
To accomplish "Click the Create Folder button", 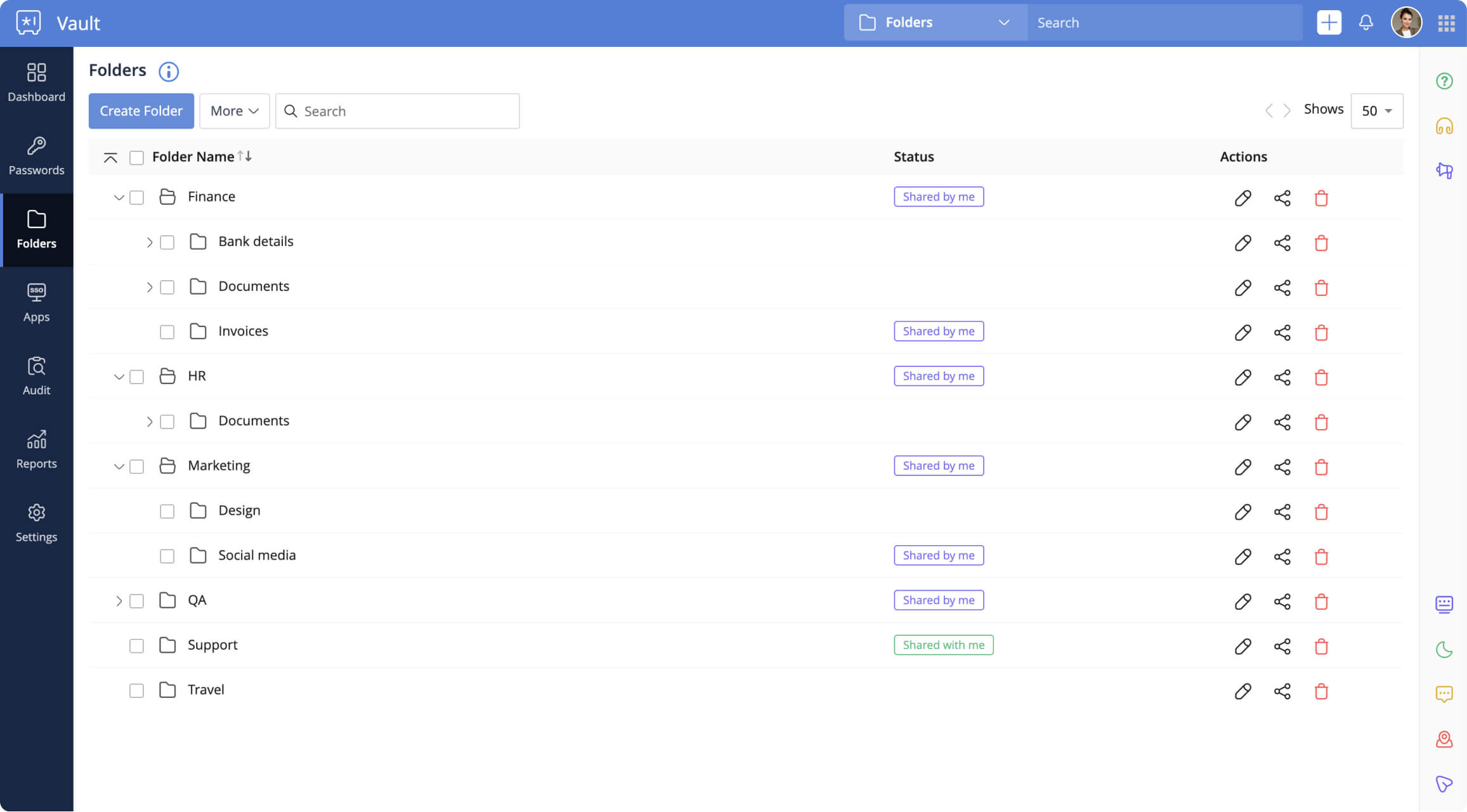I will 141,111.
